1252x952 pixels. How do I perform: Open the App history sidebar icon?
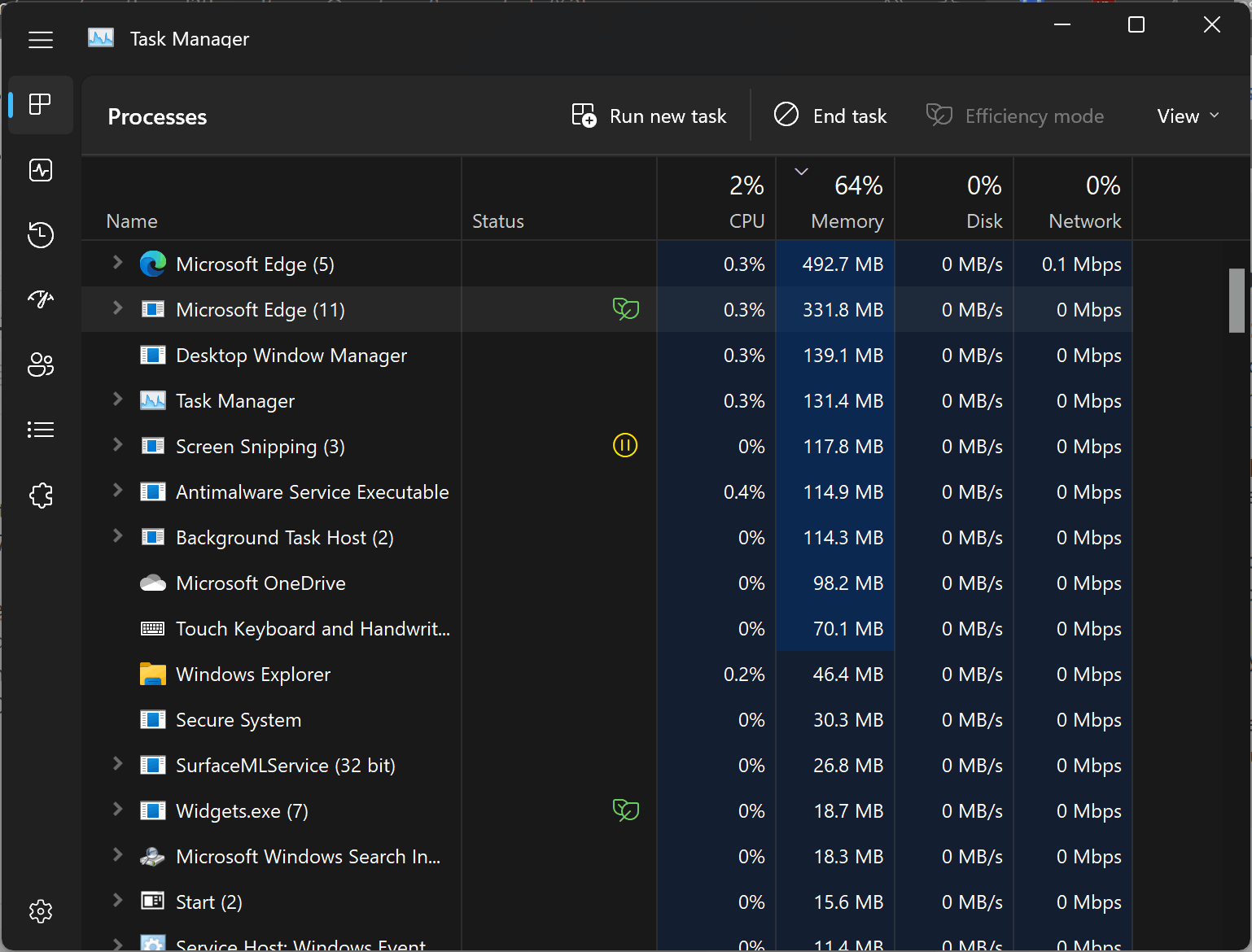click(x=41, y=235)
